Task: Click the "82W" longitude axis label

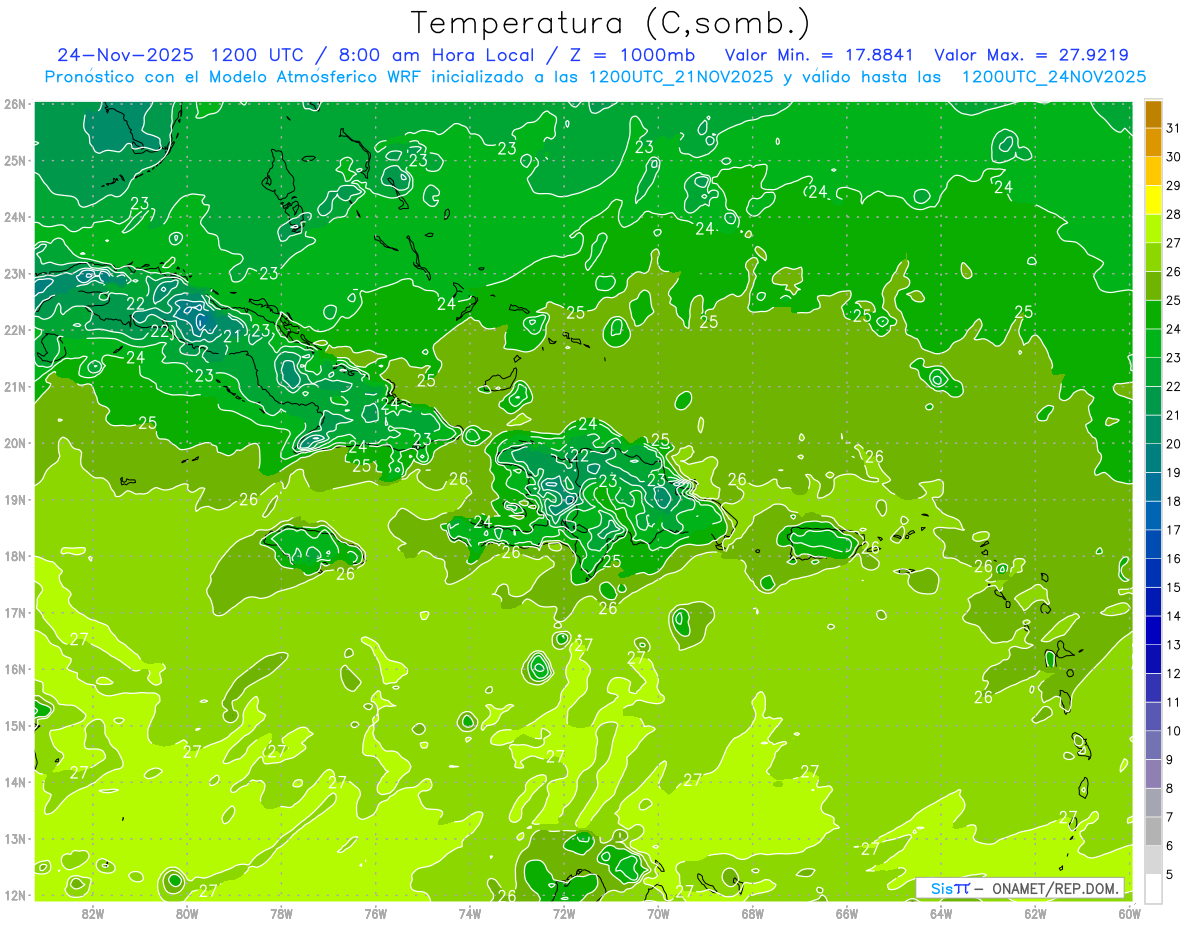Action: click(93, 912)
